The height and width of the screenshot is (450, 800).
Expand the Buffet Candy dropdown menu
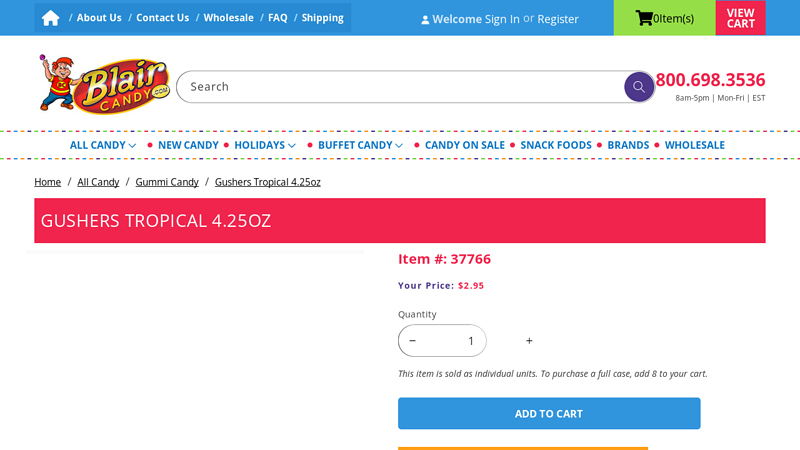pyautogui.click(x=360, y=145)
